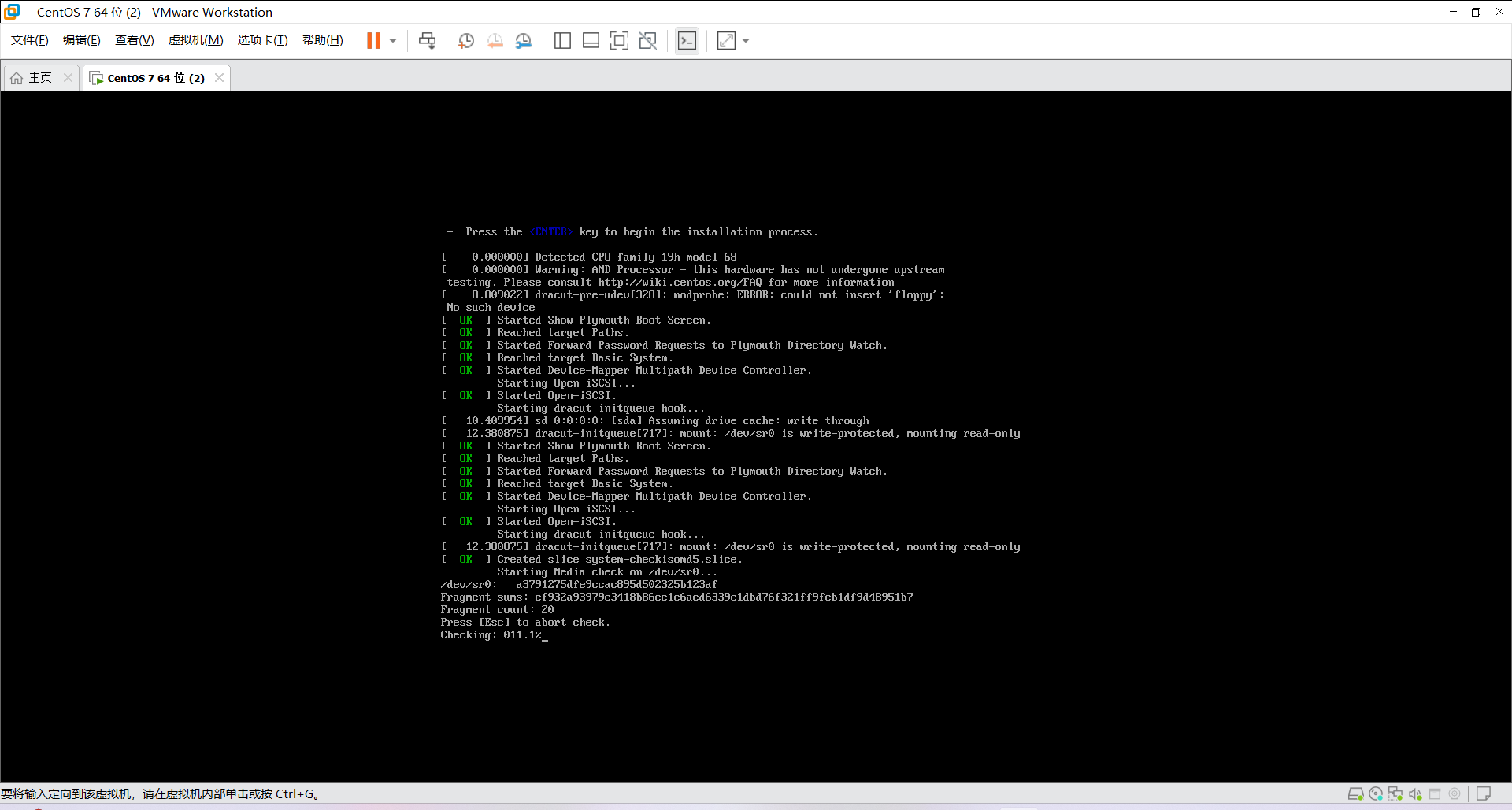Open the snapshot manager
The width and height of the screenshot is (1512, 810).
pyautogui.click(x=524, y=40)
